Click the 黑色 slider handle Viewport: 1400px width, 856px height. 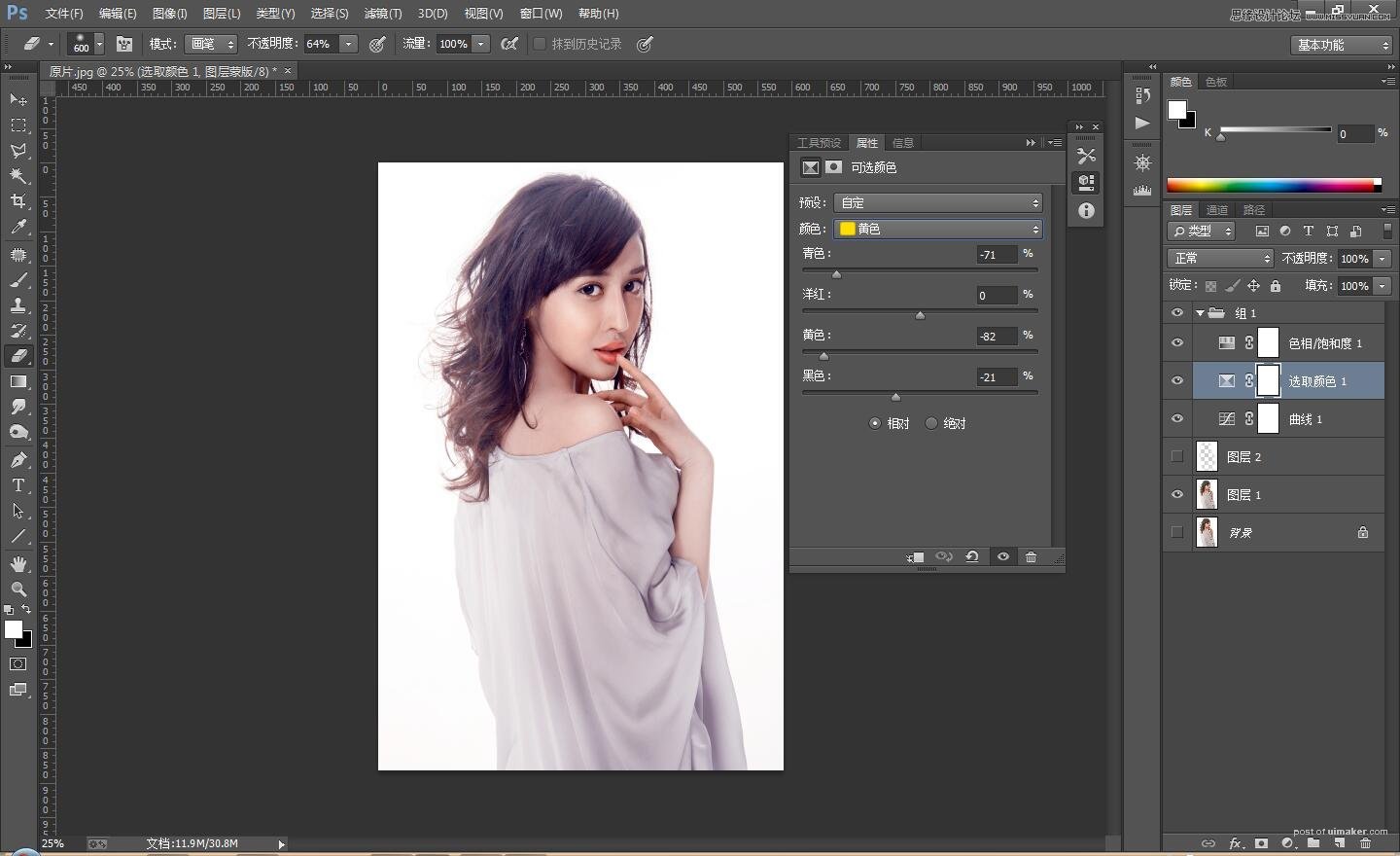click(x=895, y=397)
